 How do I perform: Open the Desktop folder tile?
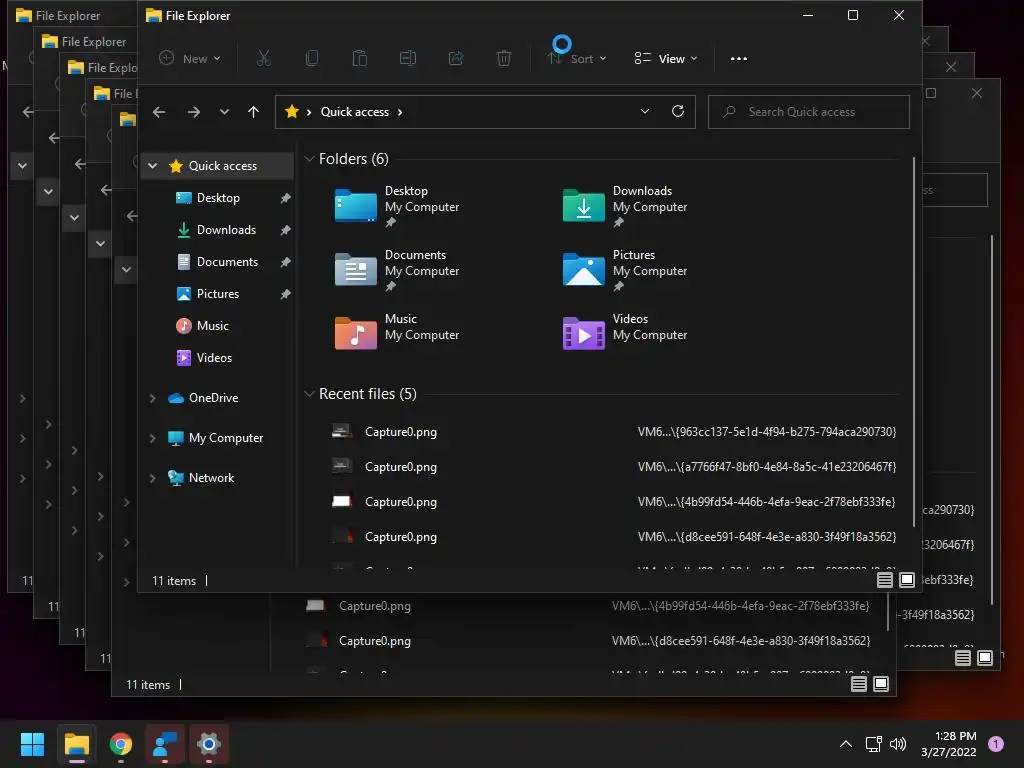[398, 206]
